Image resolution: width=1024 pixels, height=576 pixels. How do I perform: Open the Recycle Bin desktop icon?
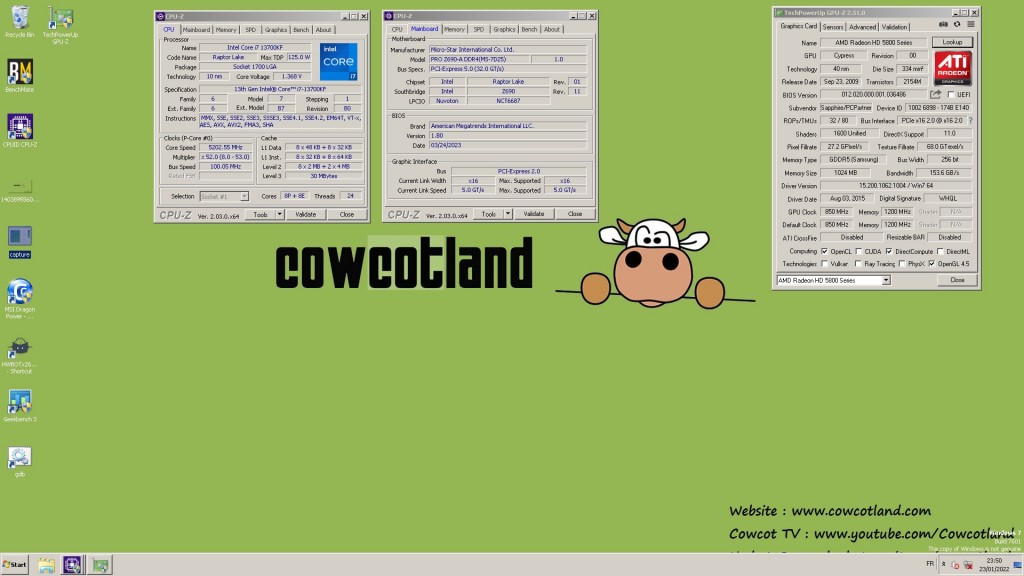pyautogui.click(x=20, y=22)
